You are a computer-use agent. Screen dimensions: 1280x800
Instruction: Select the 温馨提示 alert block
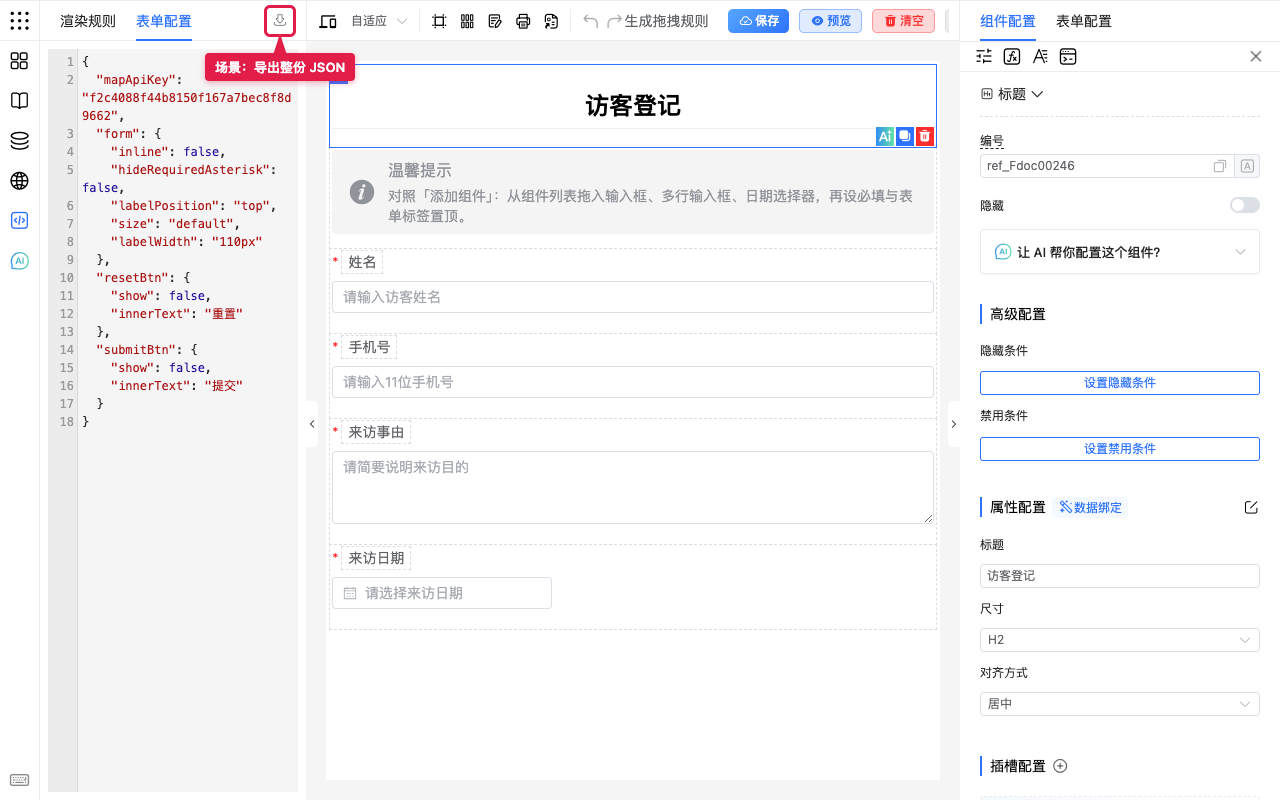pyautogui.click(x=633, y=194)
